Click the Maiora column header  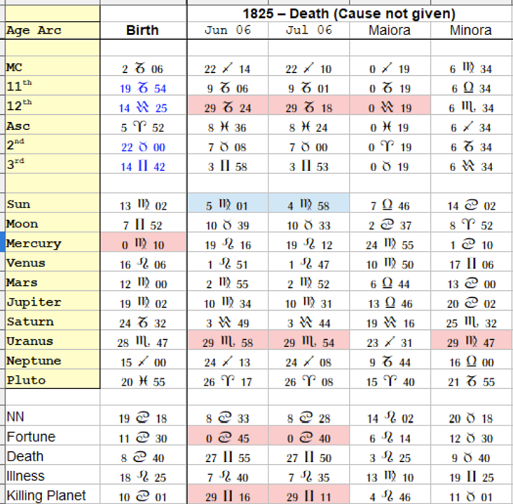point(390,30)
